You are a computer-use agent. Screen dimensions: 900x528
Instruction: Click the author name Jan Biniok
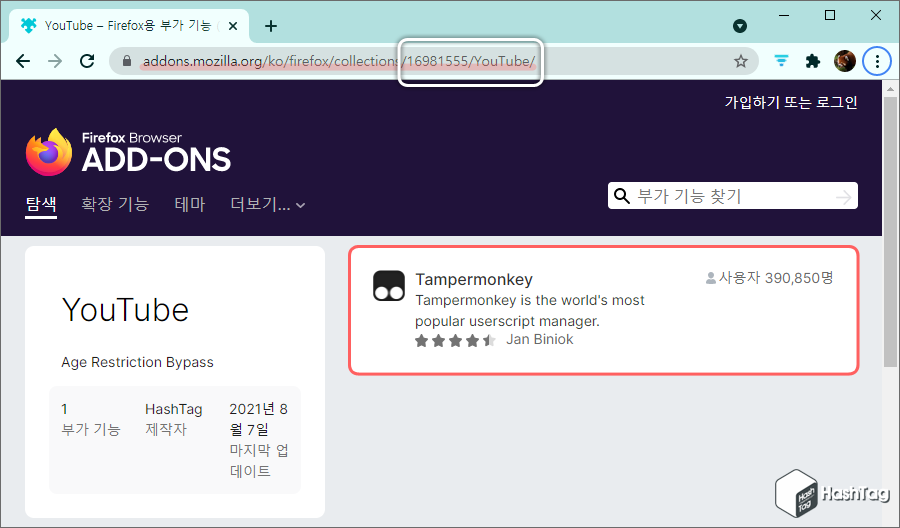[540, 339]
